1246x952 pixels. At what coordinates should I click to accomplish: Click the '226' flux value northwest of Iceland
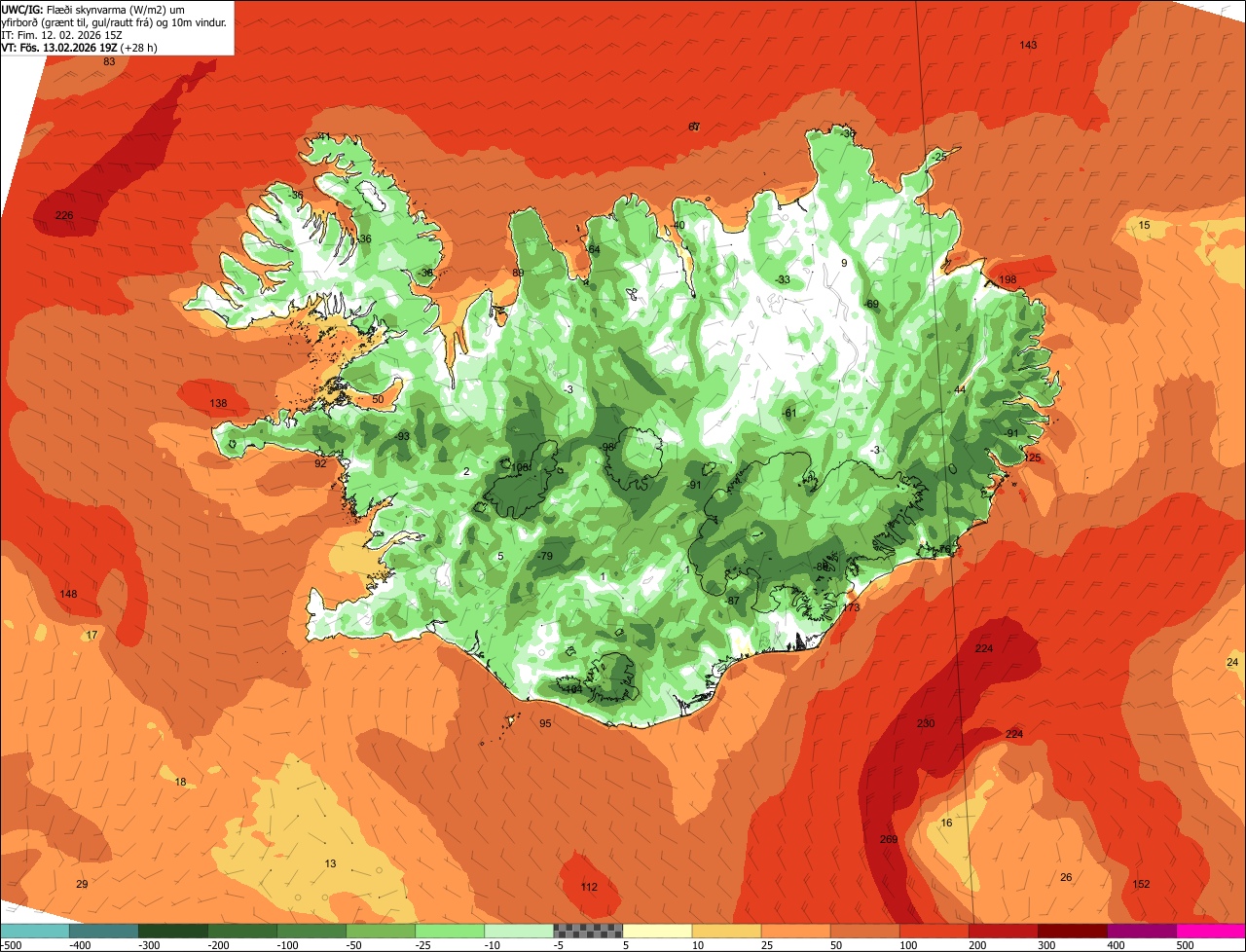[x=64, y=215]
